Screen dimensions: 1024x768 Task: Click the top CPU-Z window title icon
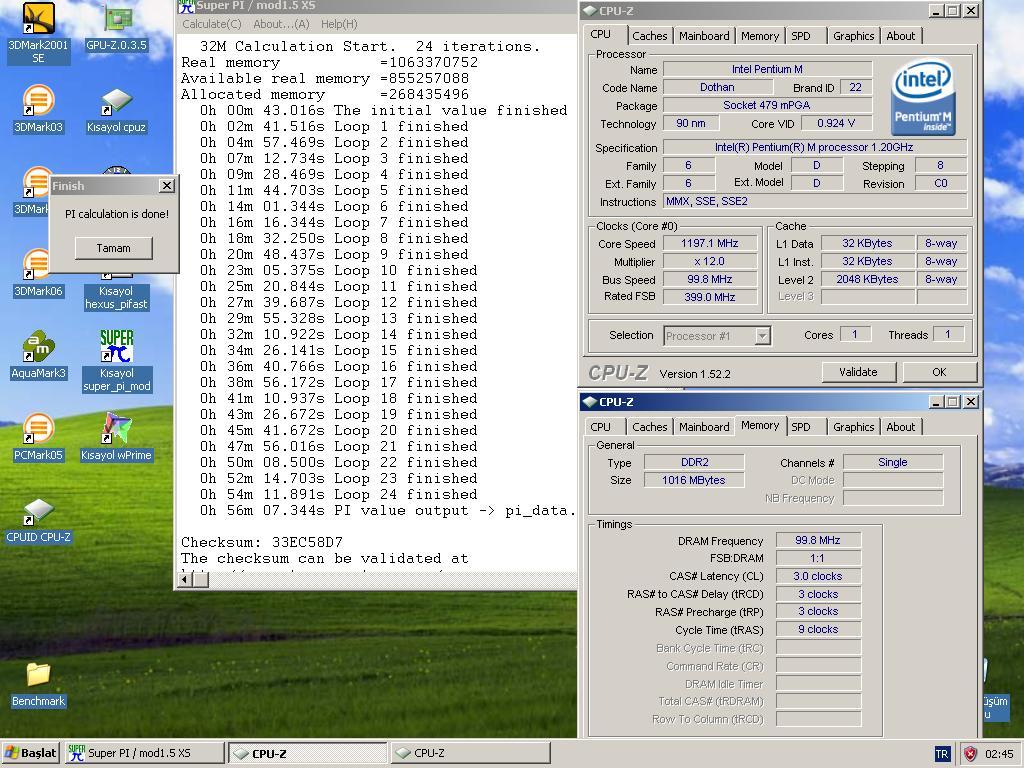click(x=589, y=10)
